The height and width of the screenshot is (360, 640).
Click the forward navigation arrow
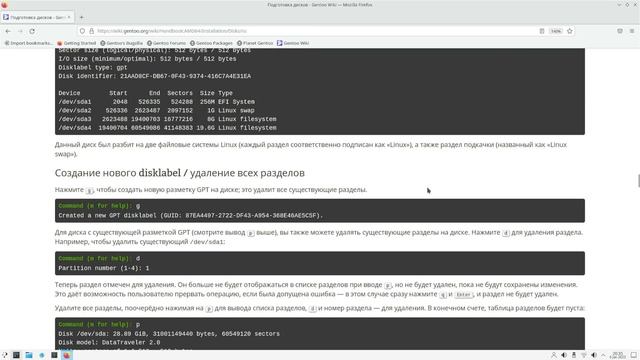[x=20, y=31]
